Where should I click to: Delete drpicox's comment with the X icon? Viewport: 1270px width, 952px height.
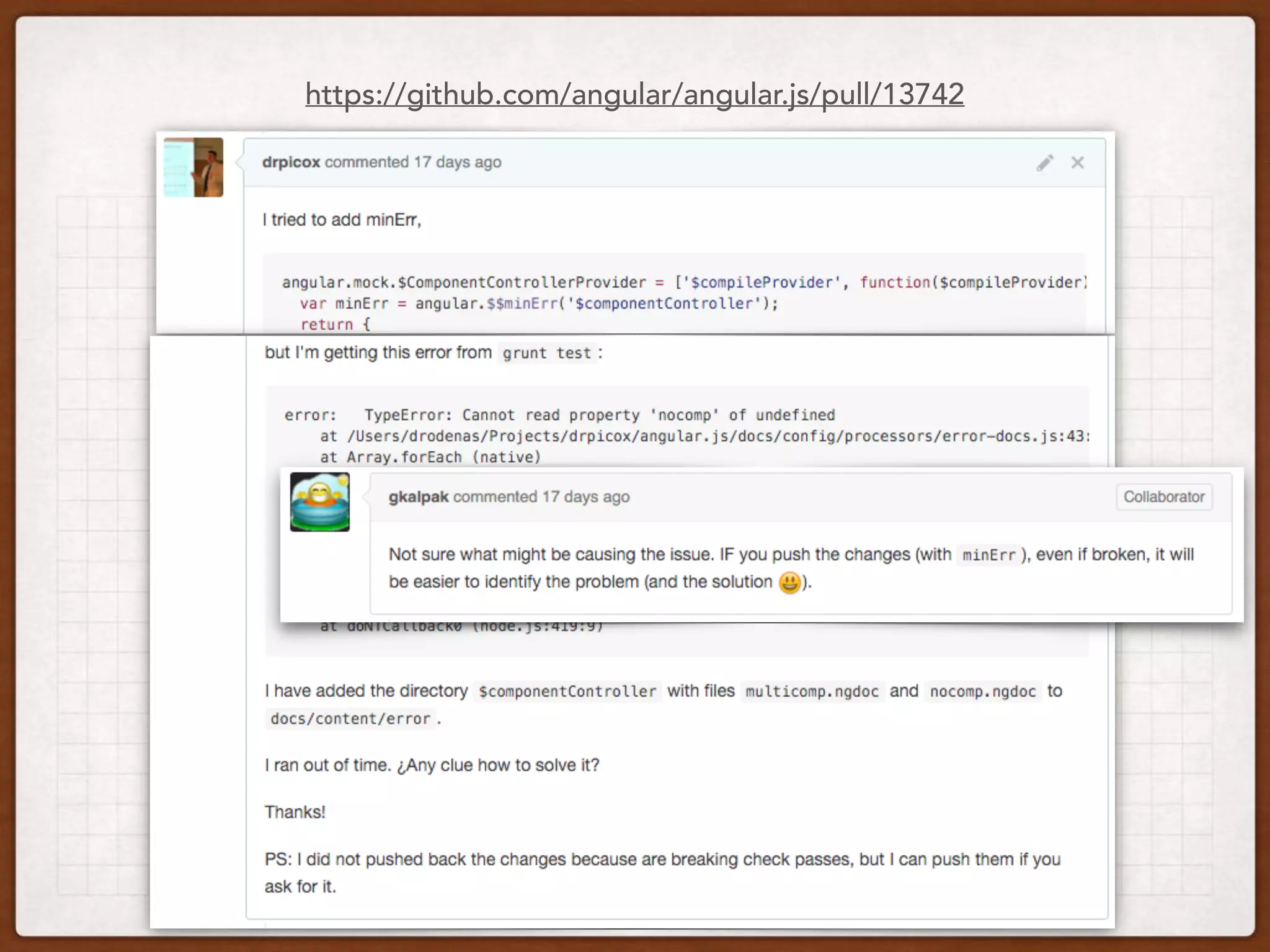click(1078, 162)
